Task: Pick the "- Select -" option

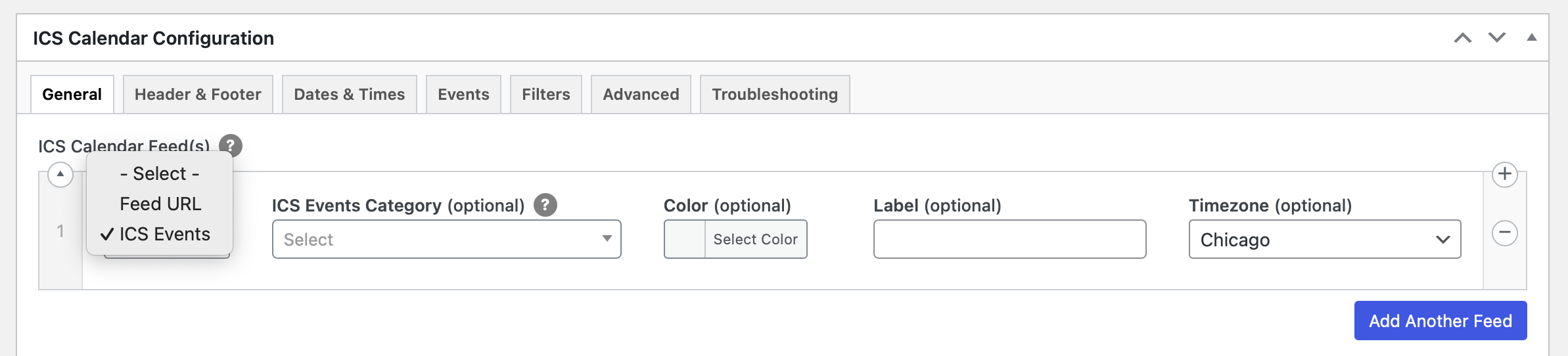Action: 160,173
